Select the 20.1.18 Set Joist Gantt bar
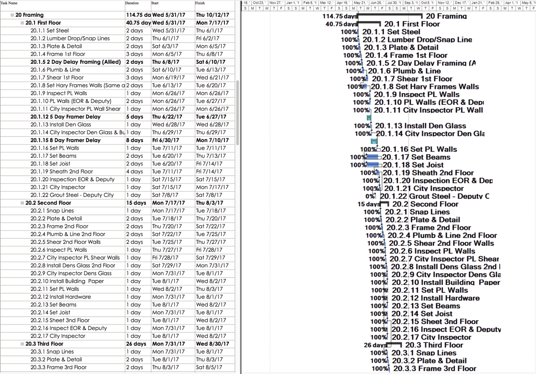The width and height of the screenshot is (536, 374). [x=372, y=165]
